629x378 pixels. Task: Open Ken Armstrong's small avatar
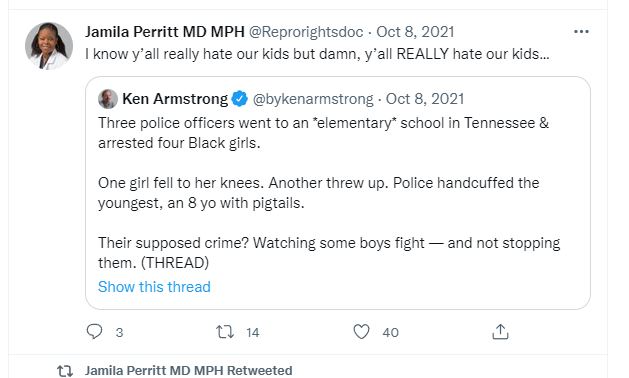[108, 99]
